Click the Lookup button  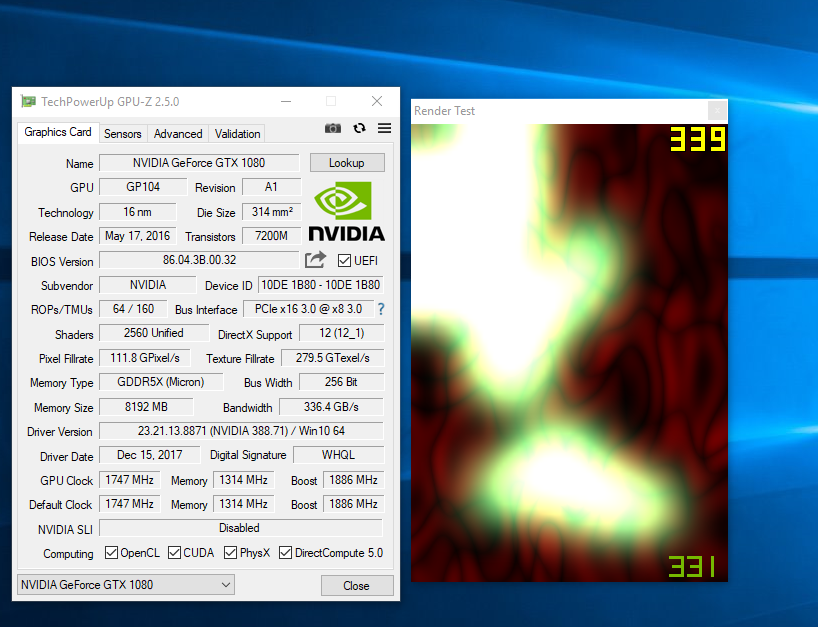point(347,163)
